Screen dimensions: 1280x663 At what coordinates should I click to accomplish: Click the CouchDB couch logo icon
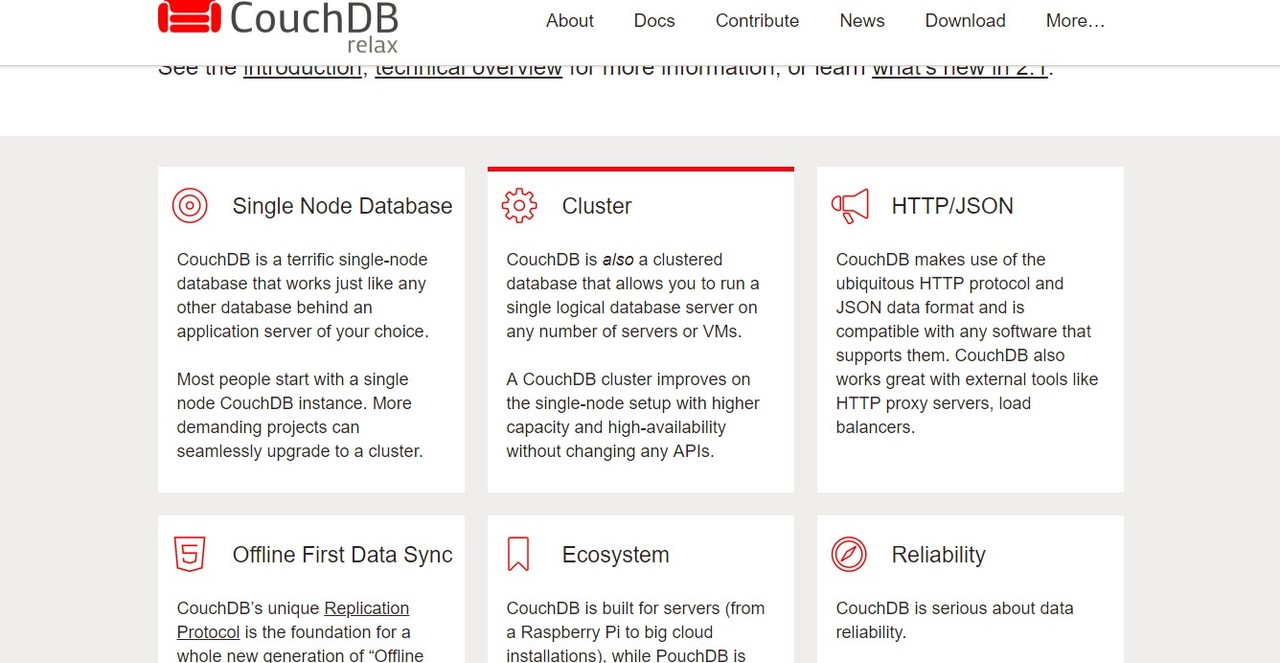[x=188, y=17]
